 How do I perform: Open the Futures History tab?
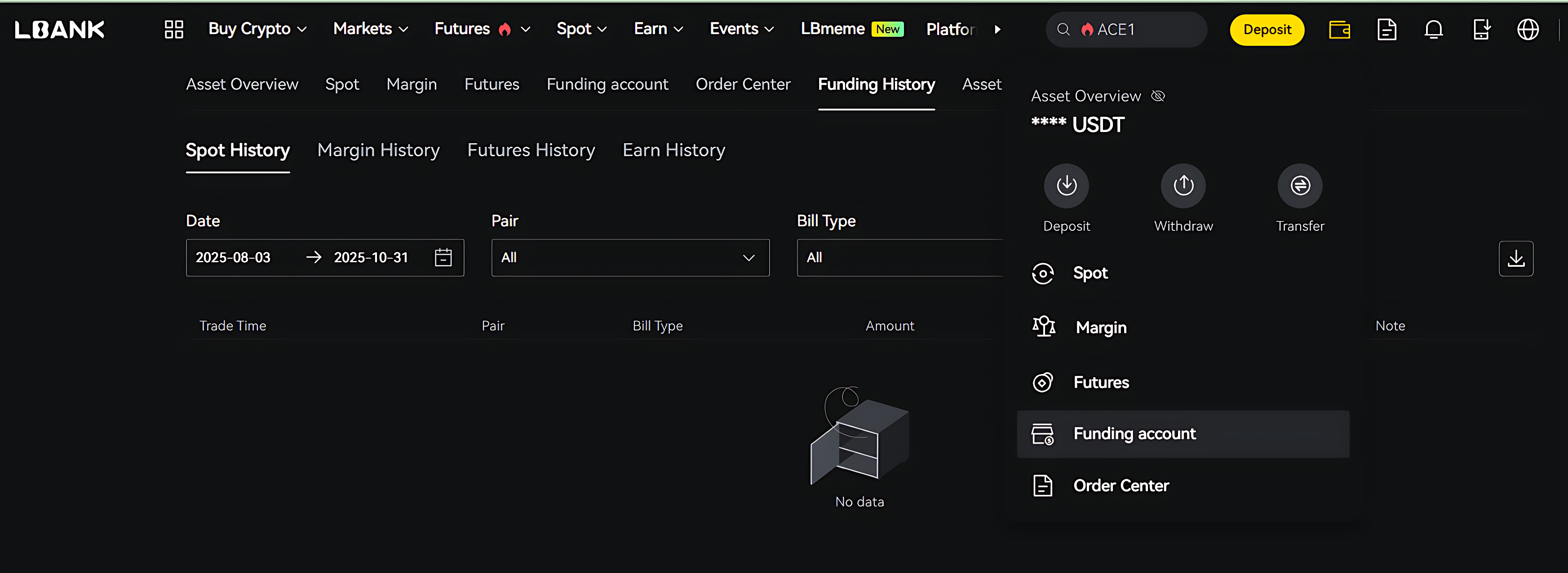(x=531, y=150)
